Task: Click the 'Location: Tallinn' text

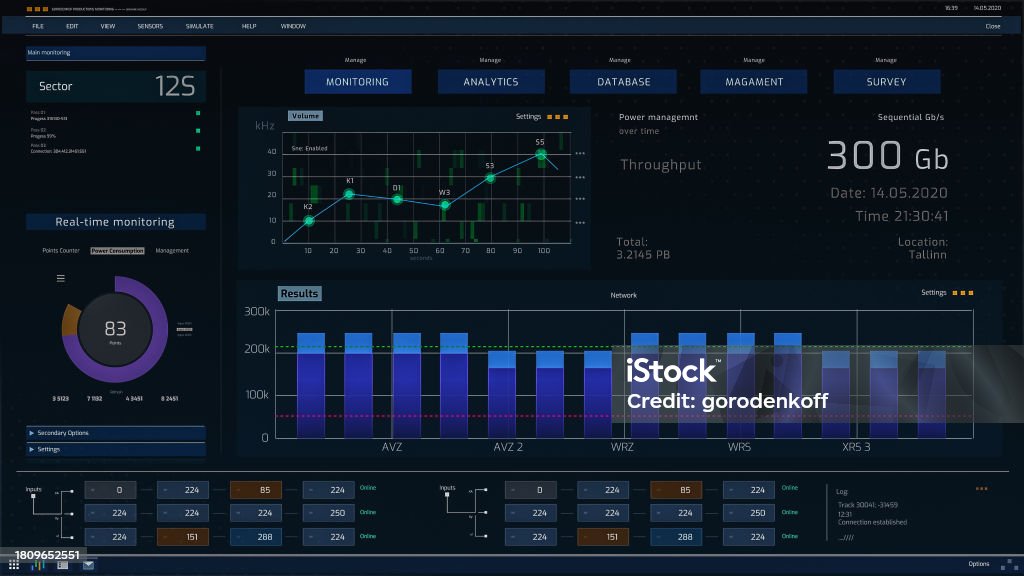Action: tap(923, 248)
